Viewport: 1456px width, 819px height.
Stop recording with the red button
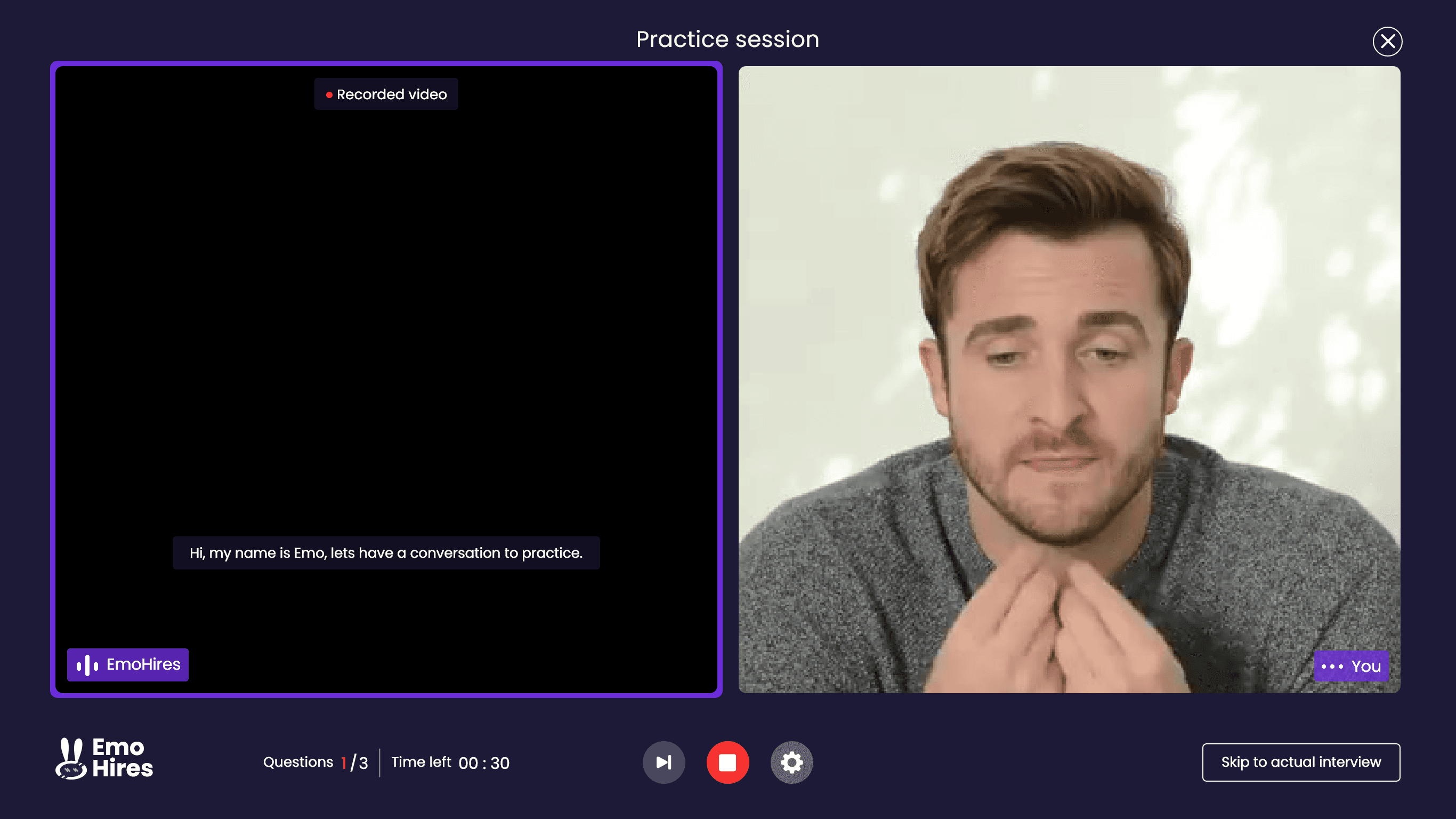(x=727, y=762)
